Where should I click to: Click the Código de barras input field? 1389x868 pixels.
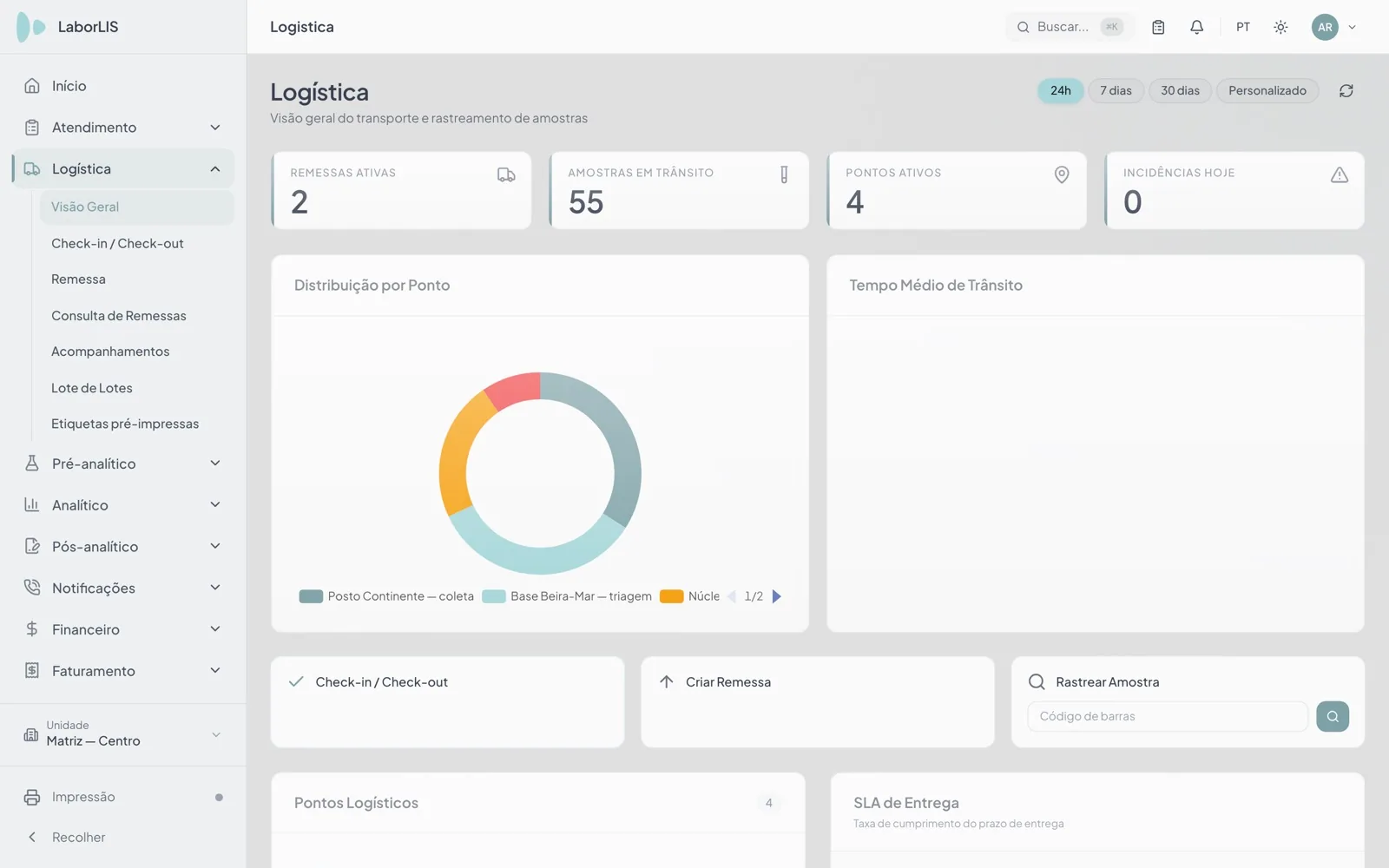1168,716
